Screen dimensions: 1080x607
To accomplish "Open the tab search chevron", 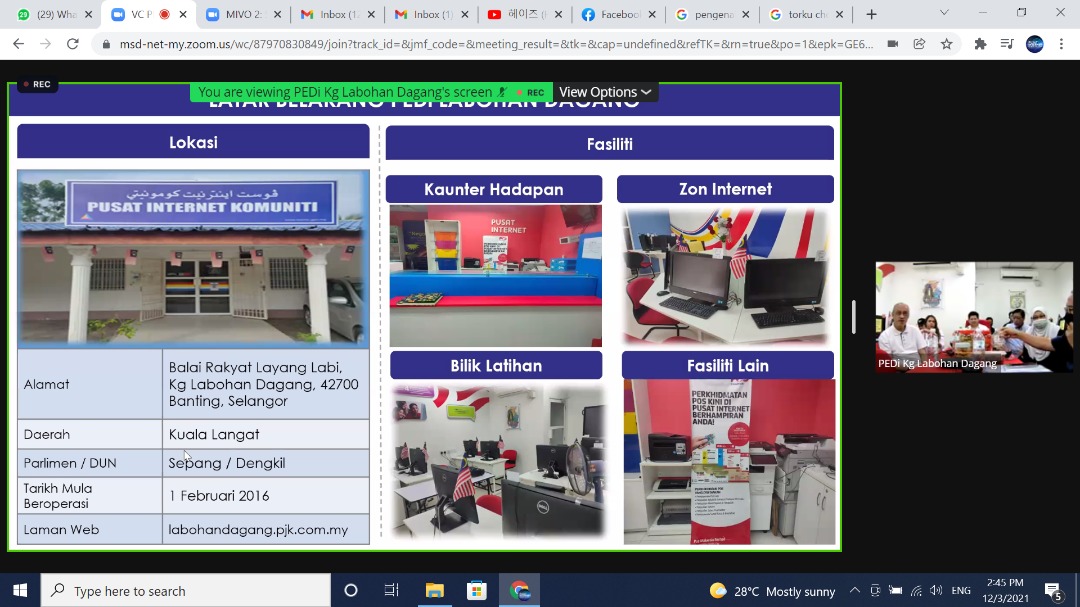I will tap(944, 14).
